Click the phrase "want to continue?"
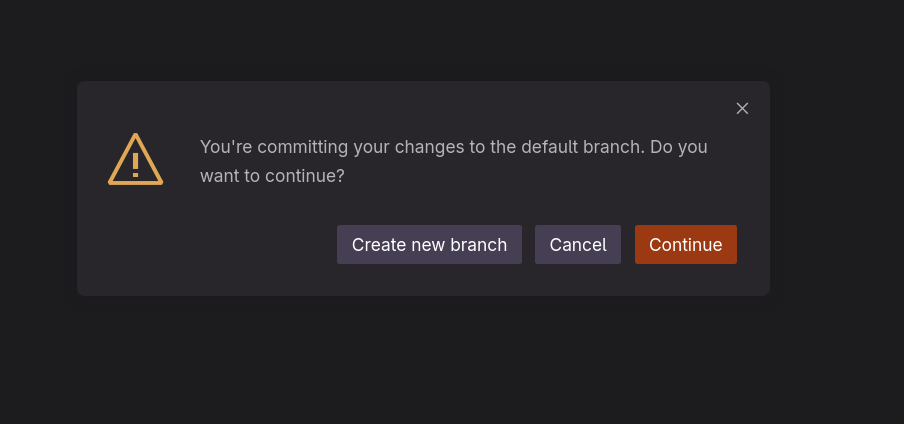 coord(272,176)
